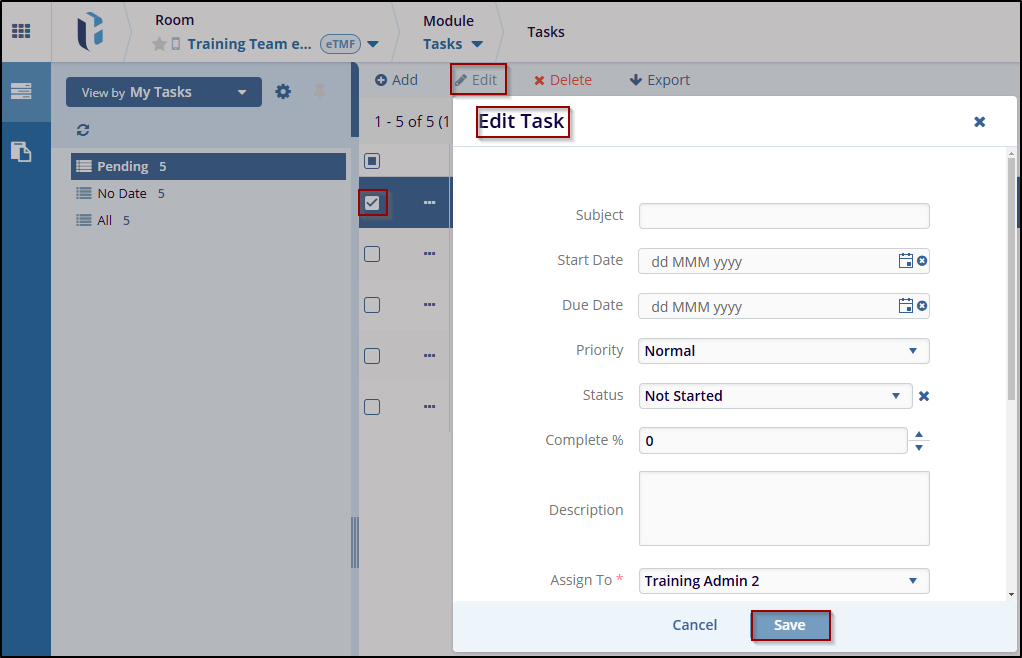Open the View by My Tasks dropdown
This screenshot has width=1022, height=658.
(x=164, y=92)
